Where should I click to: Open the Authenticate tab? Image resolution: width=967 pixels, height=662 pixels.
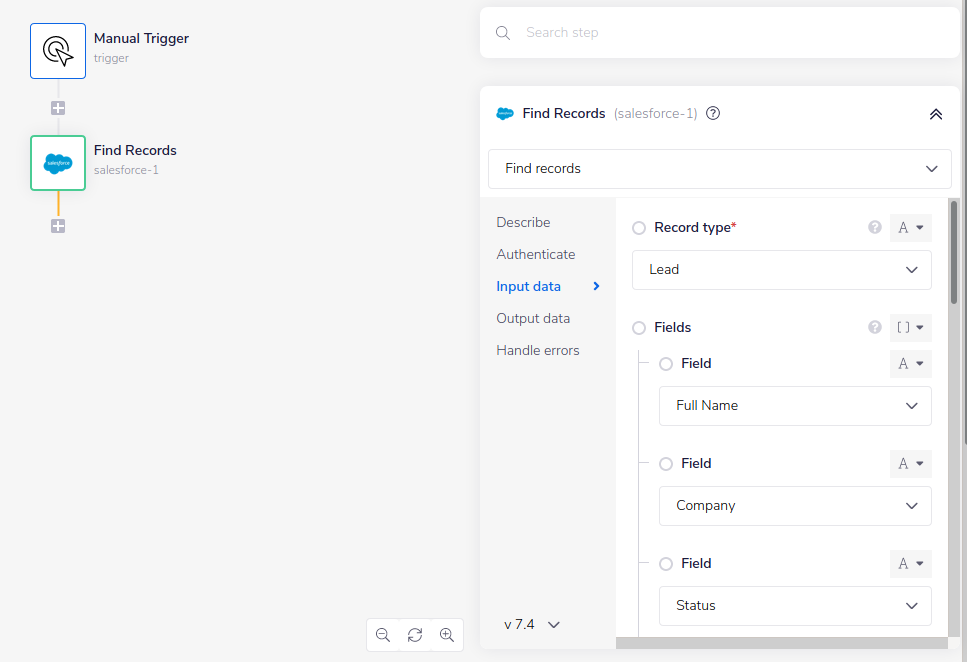535,254
